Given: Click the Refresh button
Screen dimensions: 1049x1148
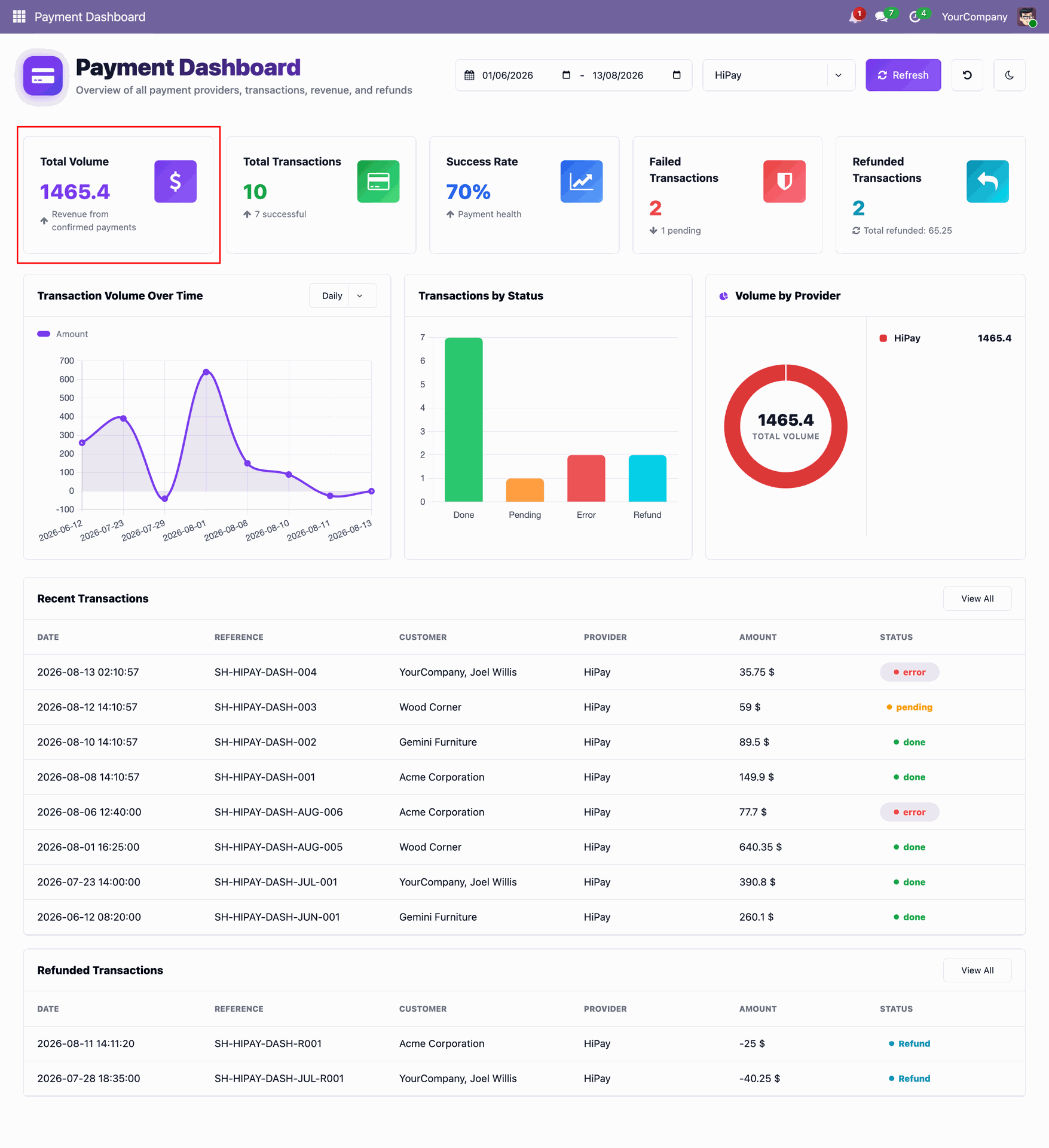Looking at the screenshot, I should [x=903, y=75].
